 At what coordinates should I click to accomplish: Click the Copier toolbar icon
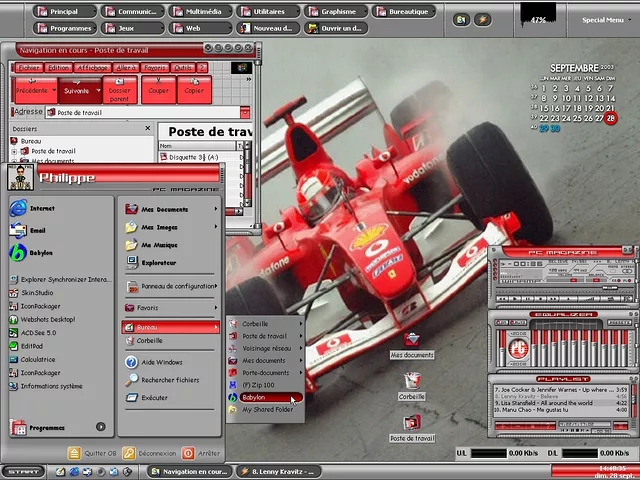[x=194, y=90]
